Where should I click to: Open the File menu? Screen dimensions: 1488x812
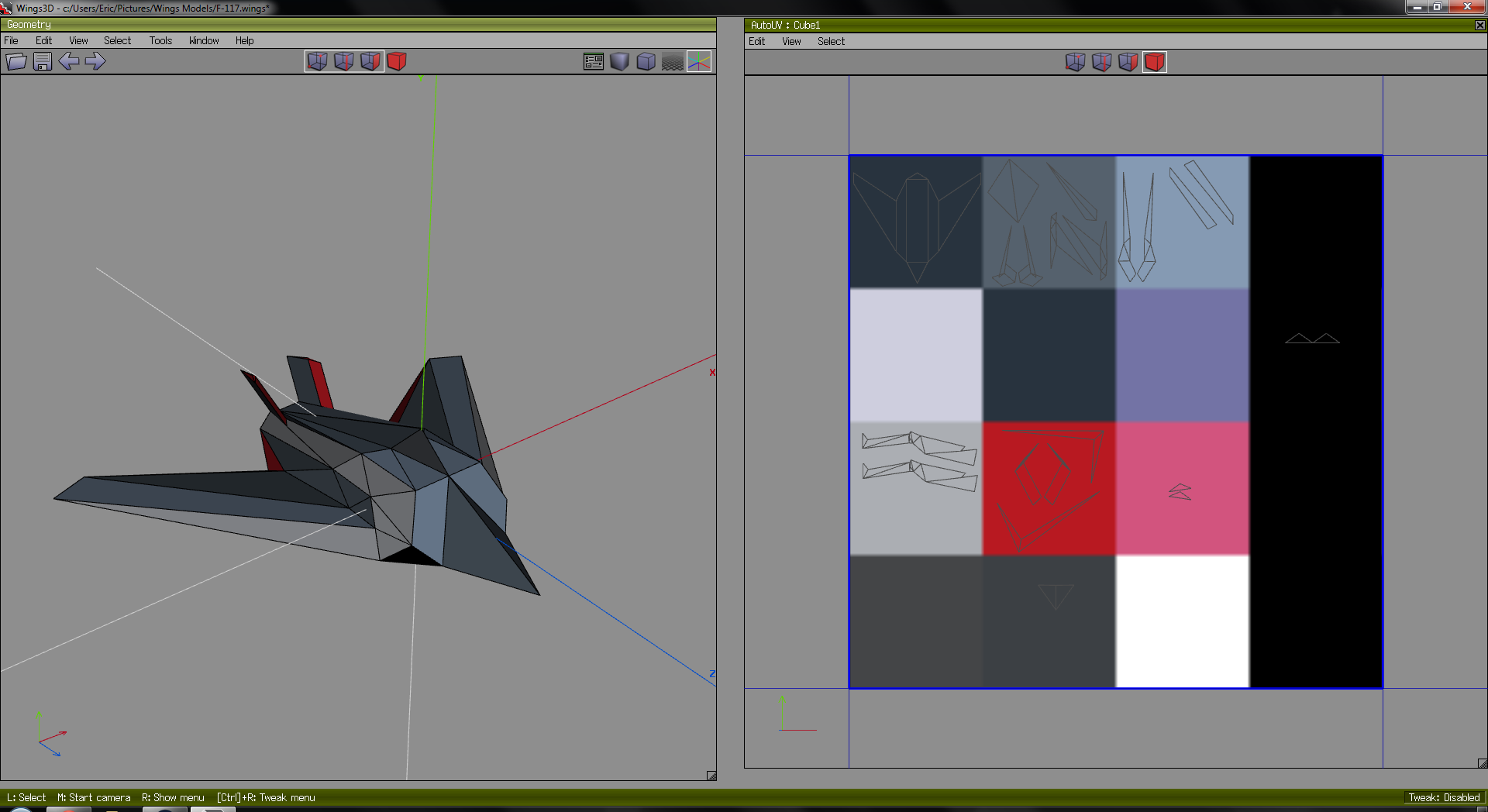click(x=12, y=40)
